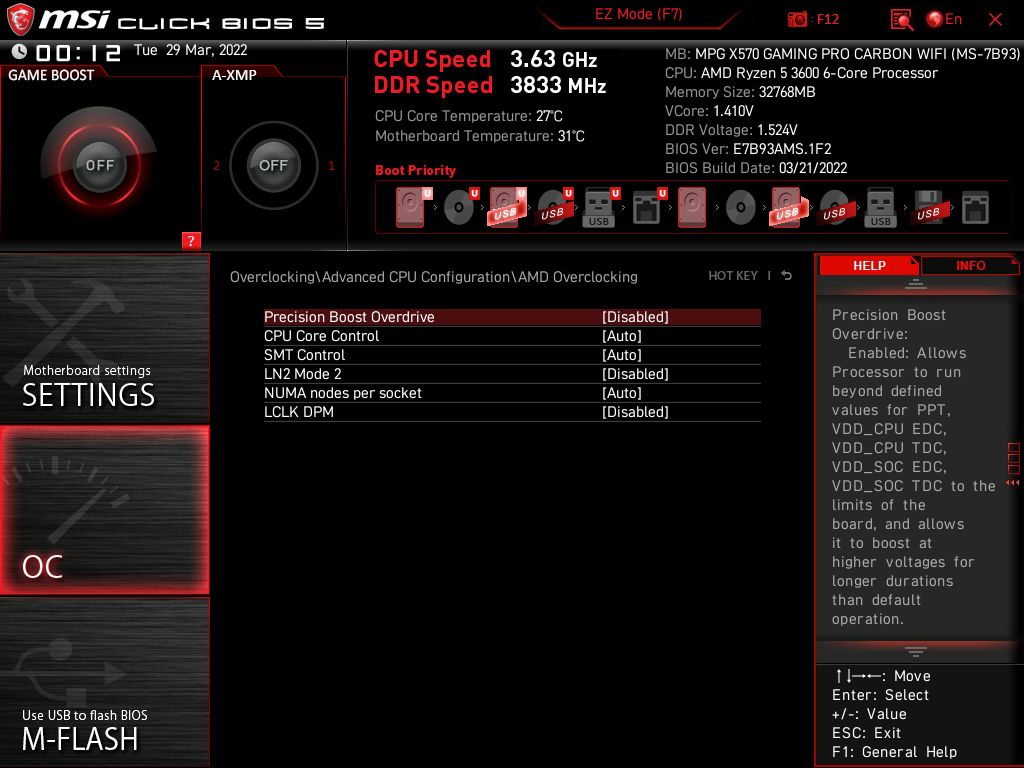Select the Precision Boost Overdrive row label
1024x768 pixels.
[x=349, y=317]
